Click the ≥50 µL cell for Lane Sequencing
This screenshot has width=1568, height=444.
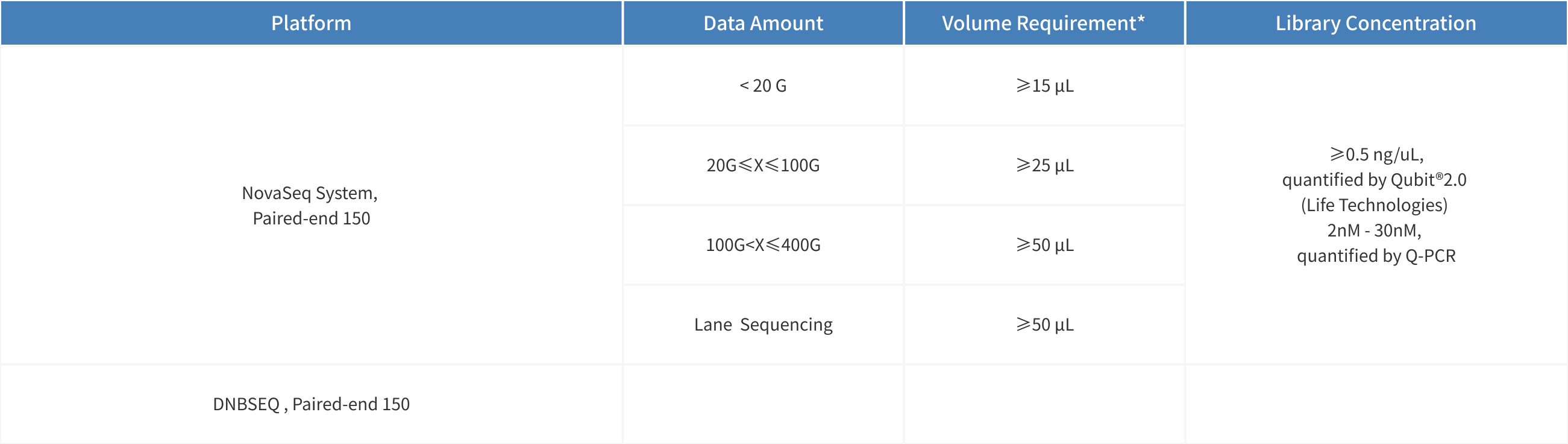pyautogui.click(x=1044, y=325)
